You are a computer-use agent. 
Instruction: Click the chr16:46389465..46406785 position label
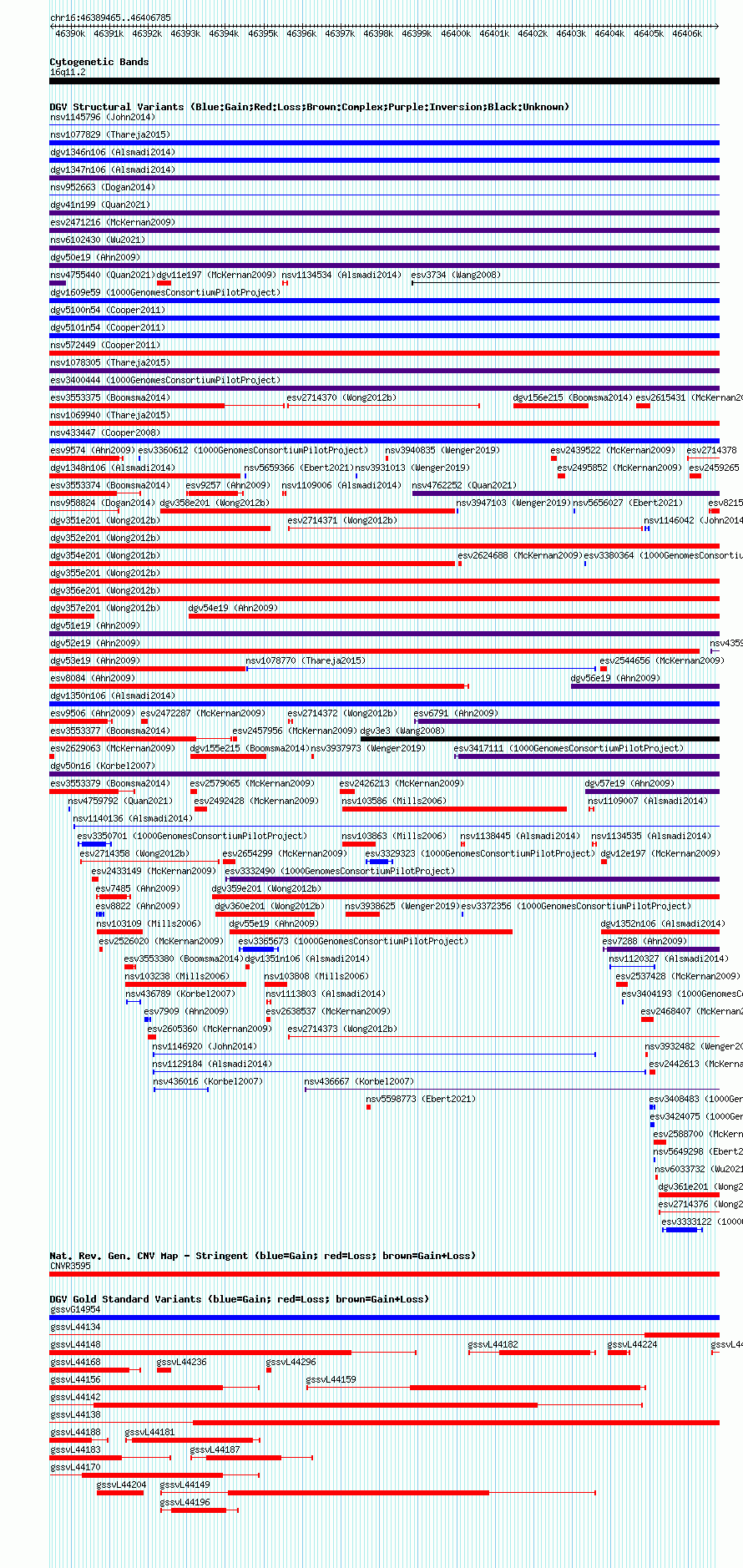(110, 18)
